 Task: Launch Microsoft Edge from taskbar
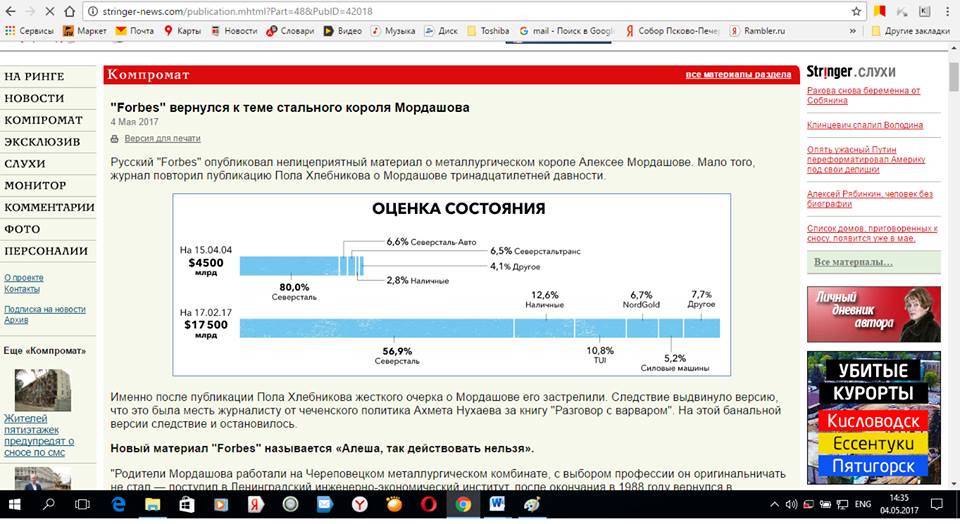pos(118,504)
